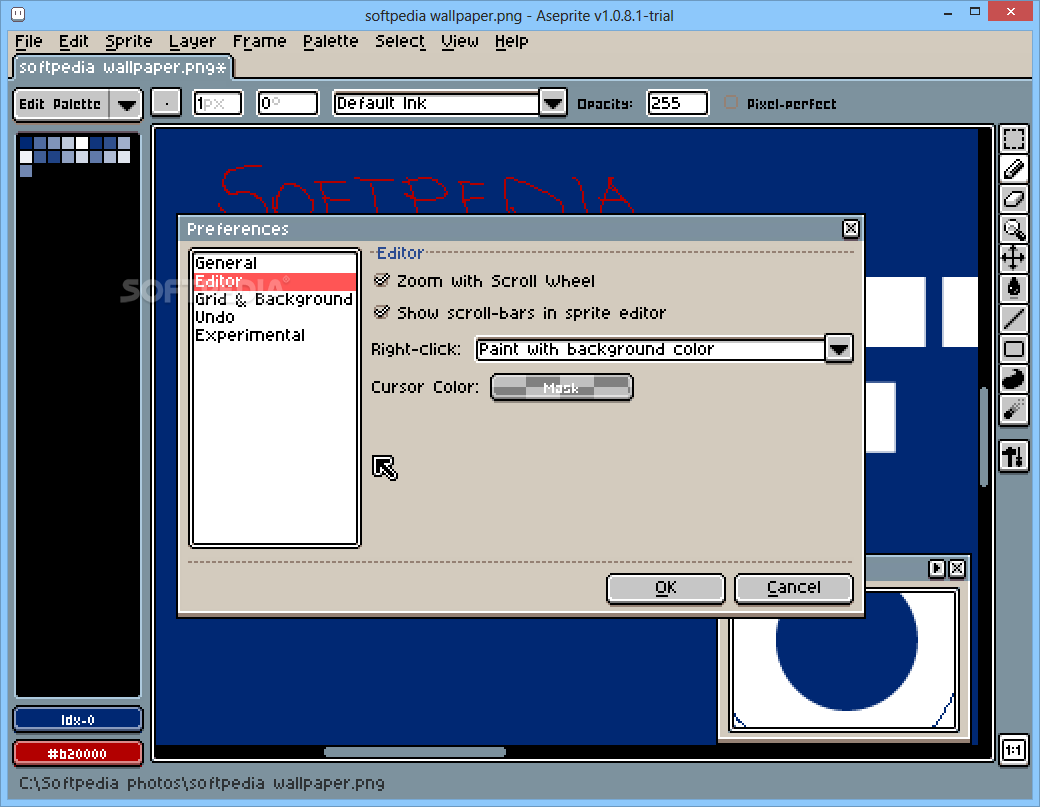The image size is (1040, 807).
Task: Toggle Show scroll-bars in sprite editor
Action: 381,312
